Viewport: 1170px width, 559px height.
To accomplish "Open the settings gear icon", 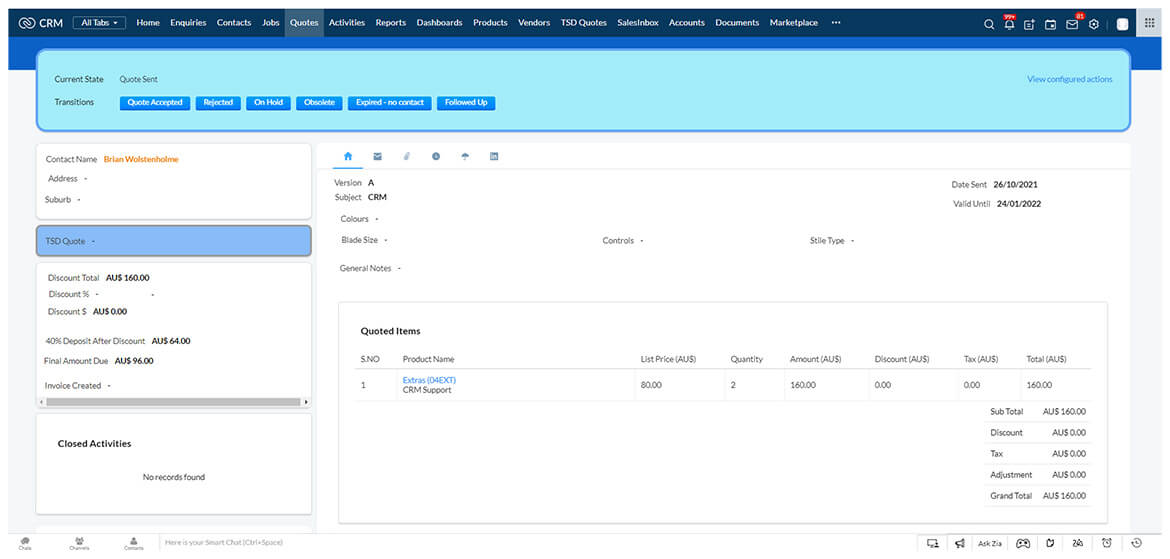I will [1094, 24].
